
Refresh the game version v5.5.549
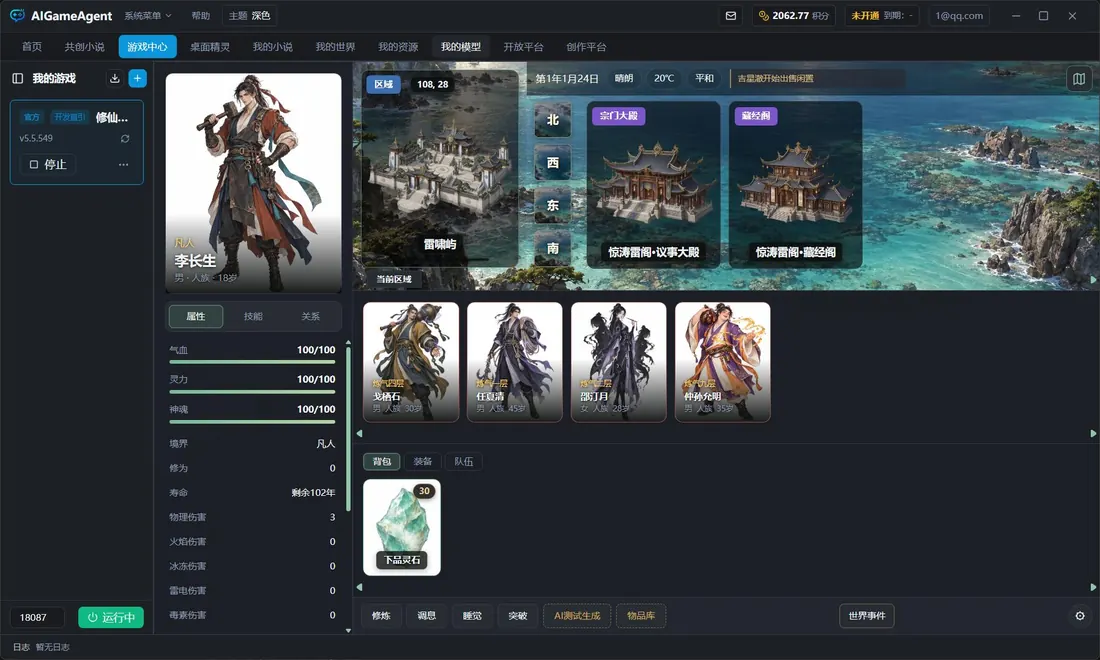tap(125, 139)
